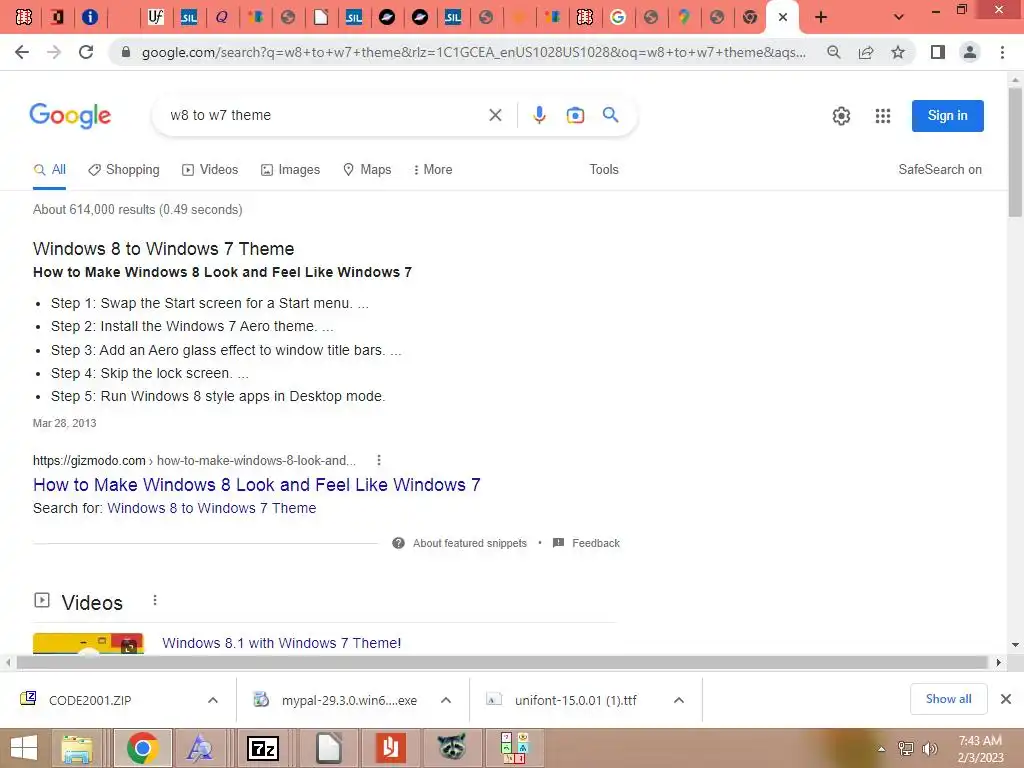Click the address bar URL
This screenshot has height=768, width=1024.
pos(473,52)
